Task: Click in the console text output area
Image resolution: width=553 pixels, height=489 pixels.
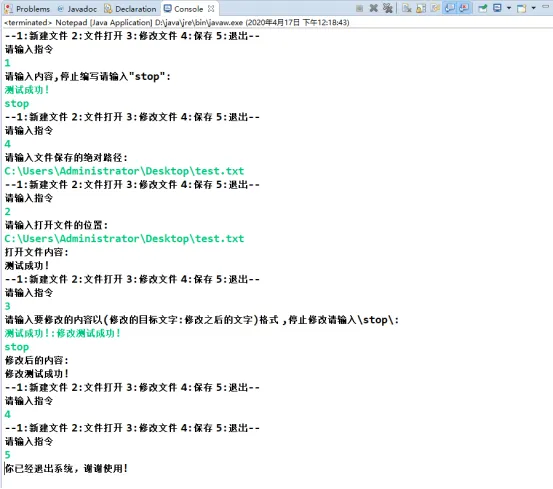Action: [276, 257]
